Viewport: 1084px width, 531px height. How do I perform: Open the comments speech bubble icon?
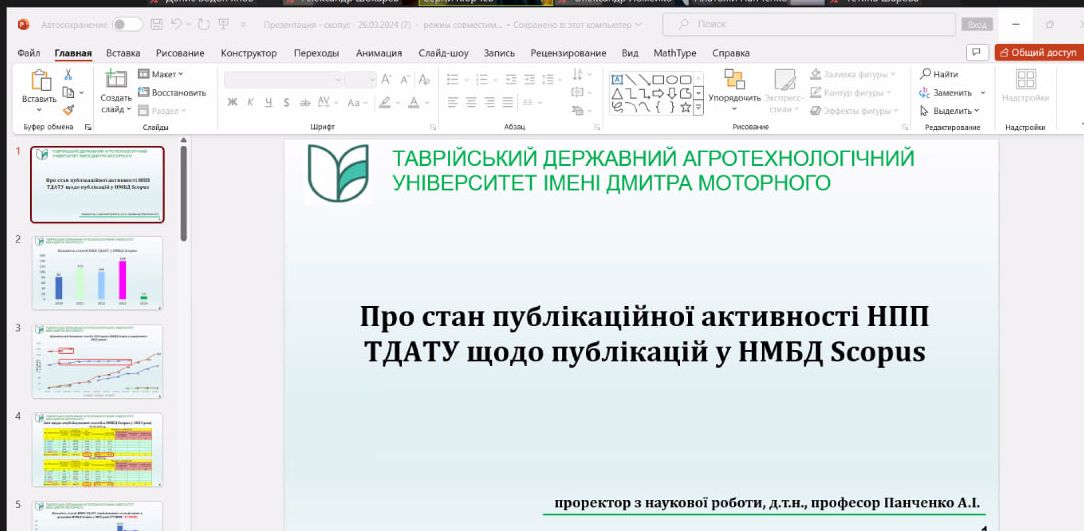[x=974, y=52]
